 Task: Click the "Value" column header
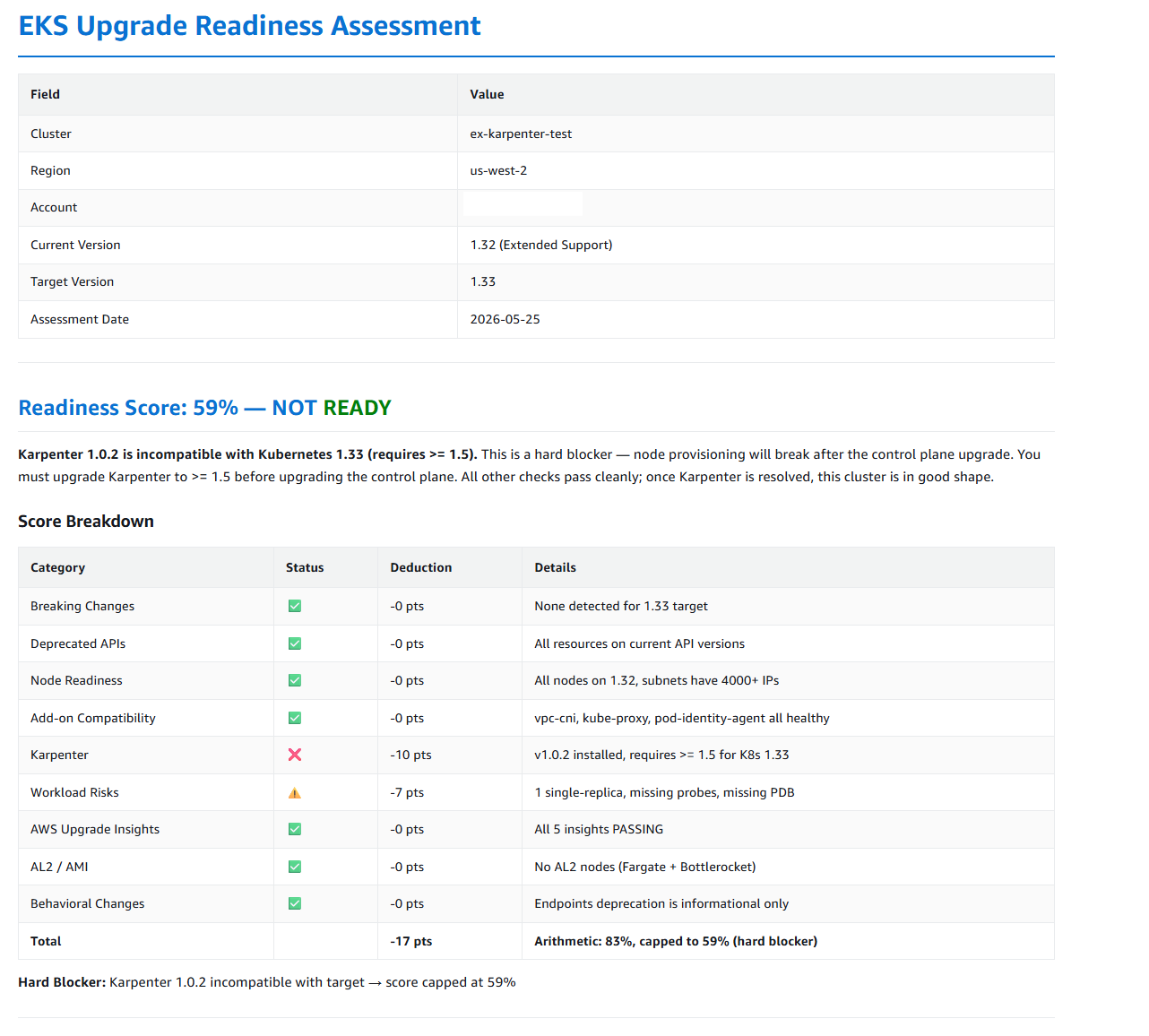487,94
